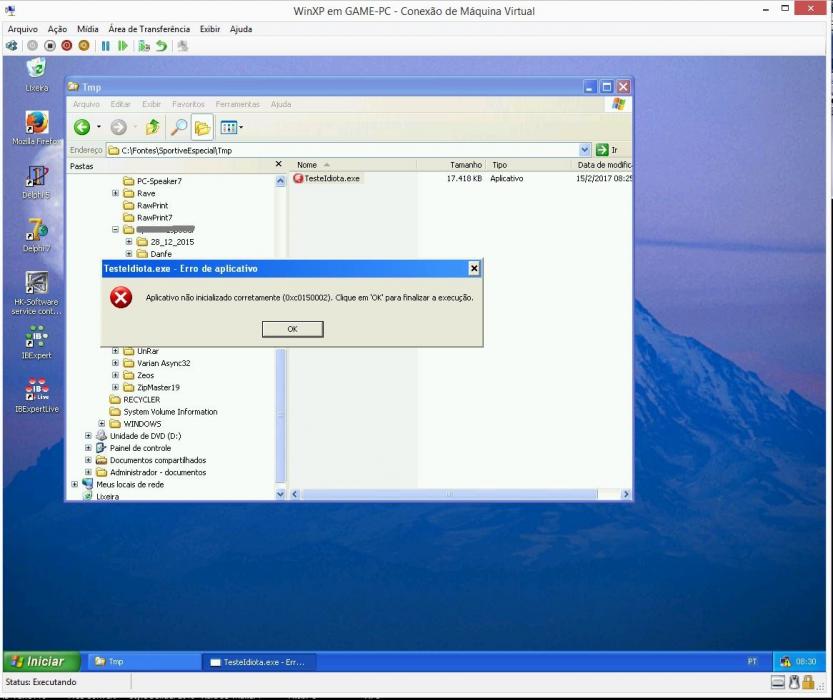Click OK in the TesteIdiota.exe error dialog
This screenshot has height=700, width=833.
(x=292, y=329)
